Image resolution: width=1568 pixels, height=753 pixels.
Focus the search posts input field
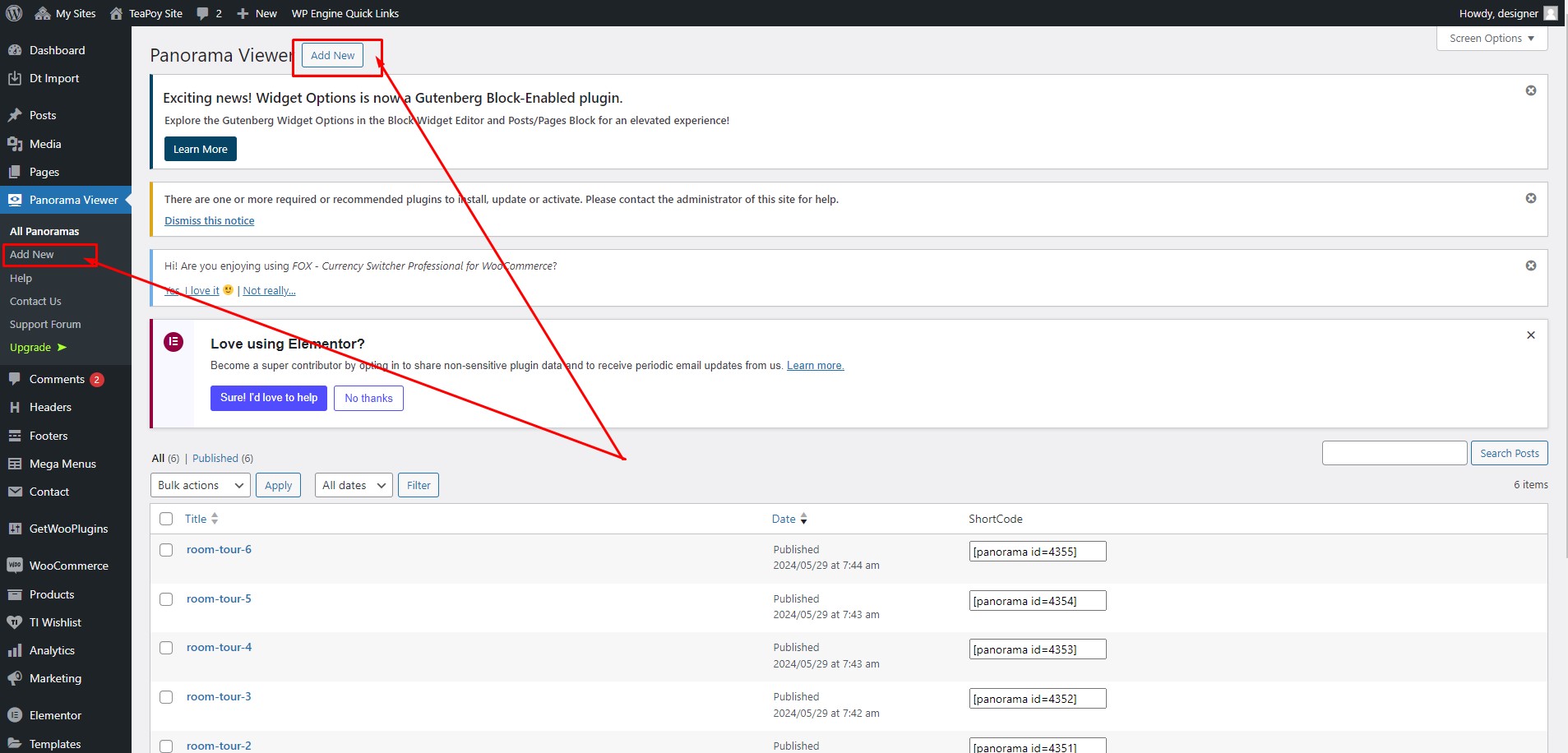point(1395,453)
